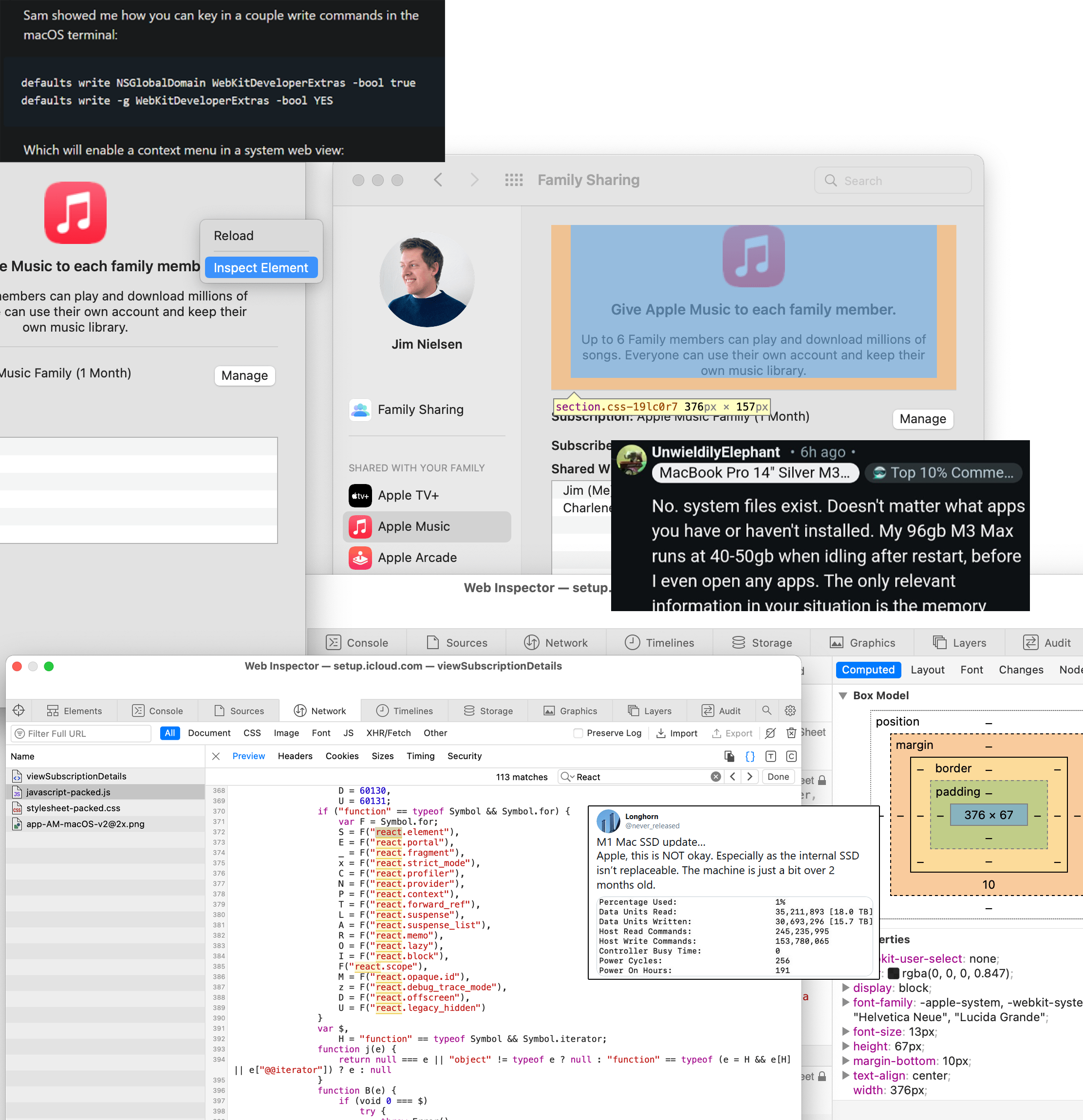Enable the Image resource filter
Viewport: 1083px width, 1120px height.
pyautogui.click(x=286, y=733)
